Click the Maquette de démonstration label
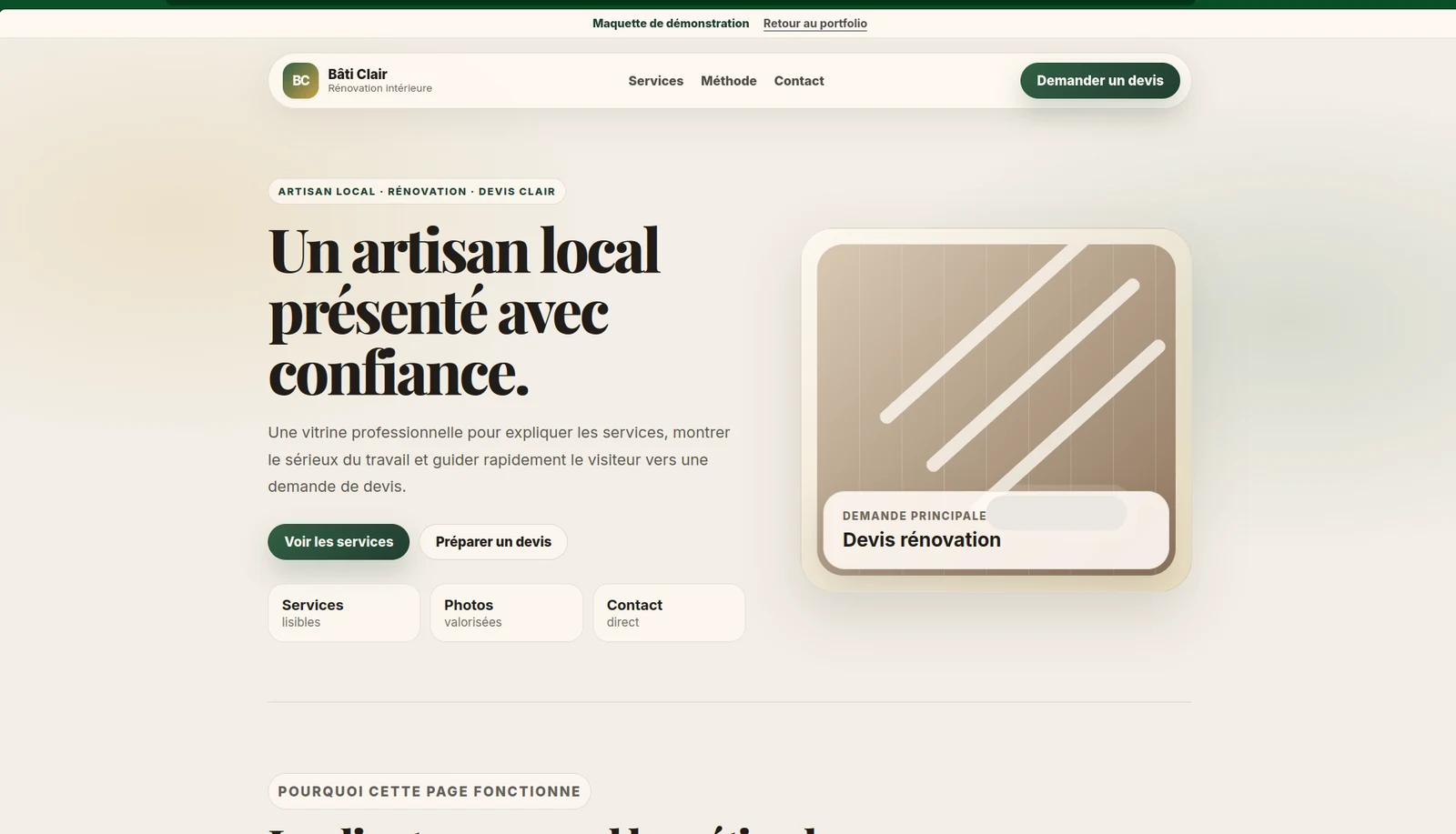The height and width of the screenshot is (834, 1456). click(671, 24)
